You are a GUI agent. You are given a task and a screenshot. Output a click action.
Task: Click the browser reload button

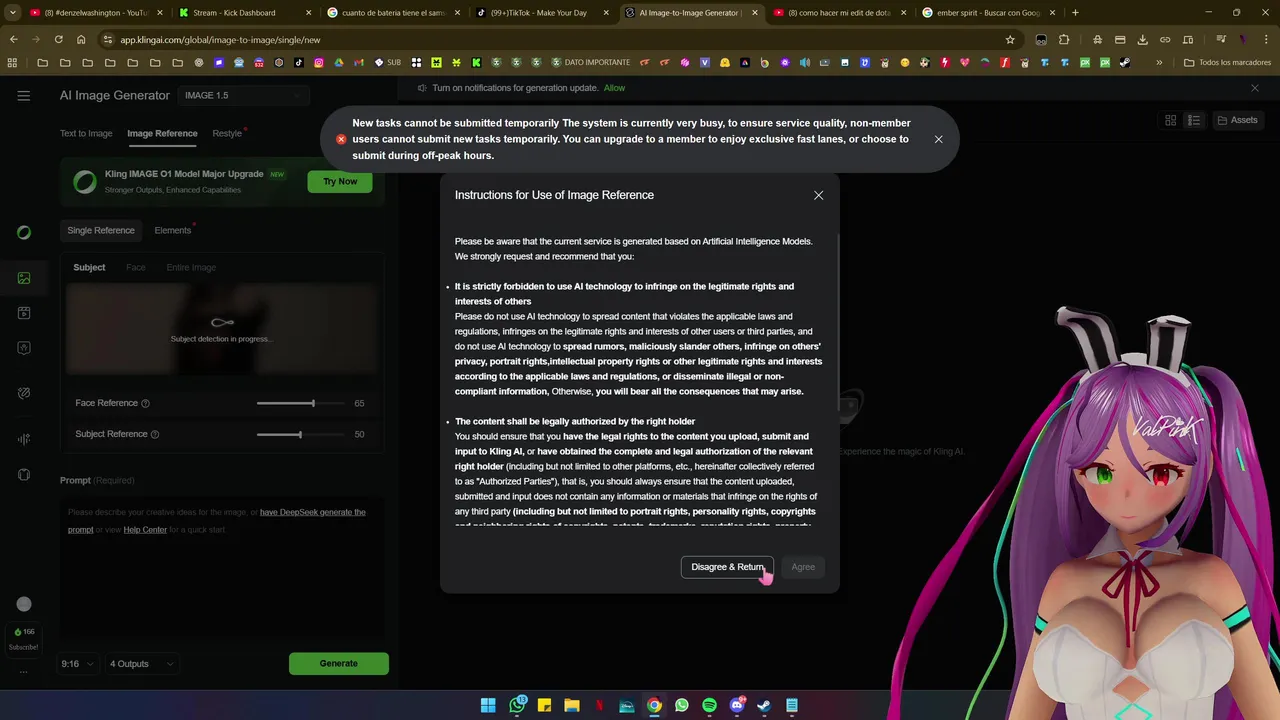[59, 40]
